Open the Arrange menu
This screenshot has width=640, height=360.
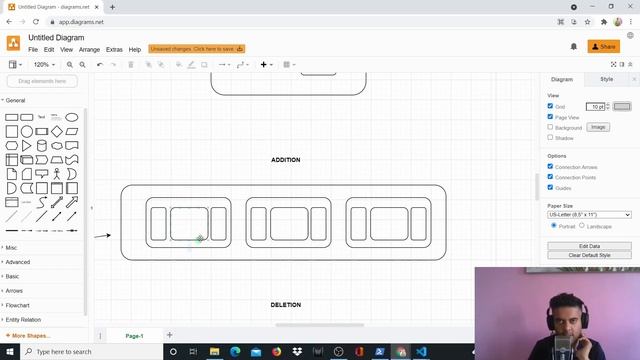coord(89,49)
